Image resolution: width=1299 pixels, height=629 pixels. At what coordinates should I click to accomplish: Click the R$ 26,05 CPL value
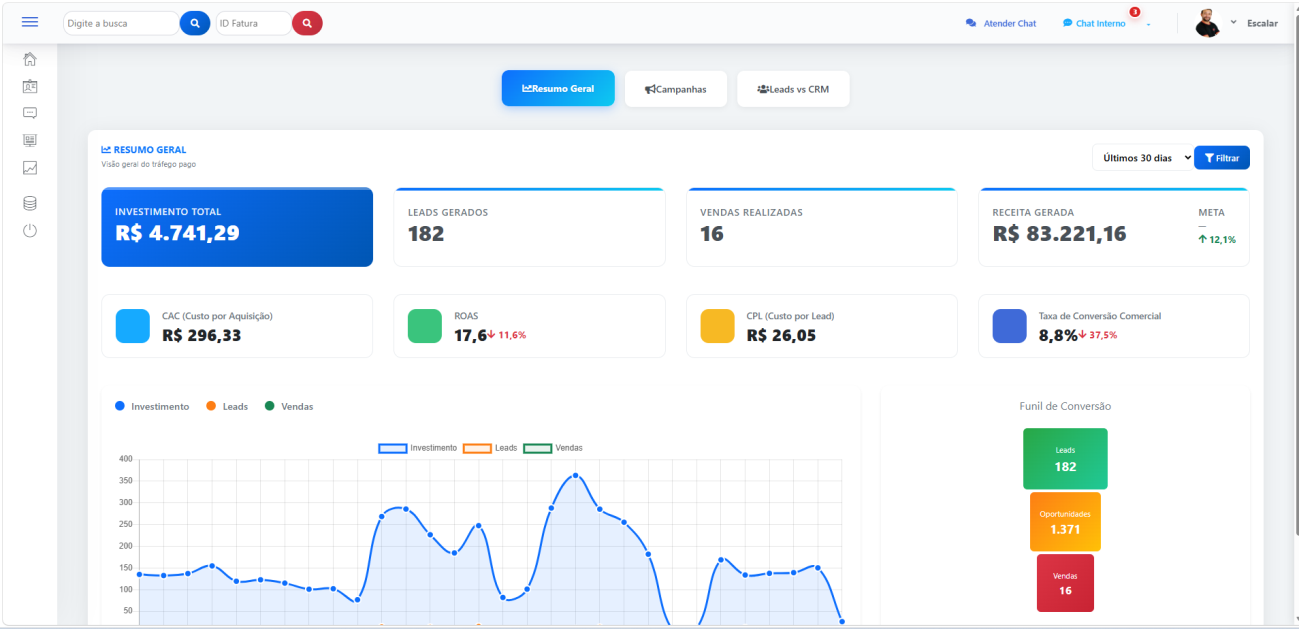point(781,335)
